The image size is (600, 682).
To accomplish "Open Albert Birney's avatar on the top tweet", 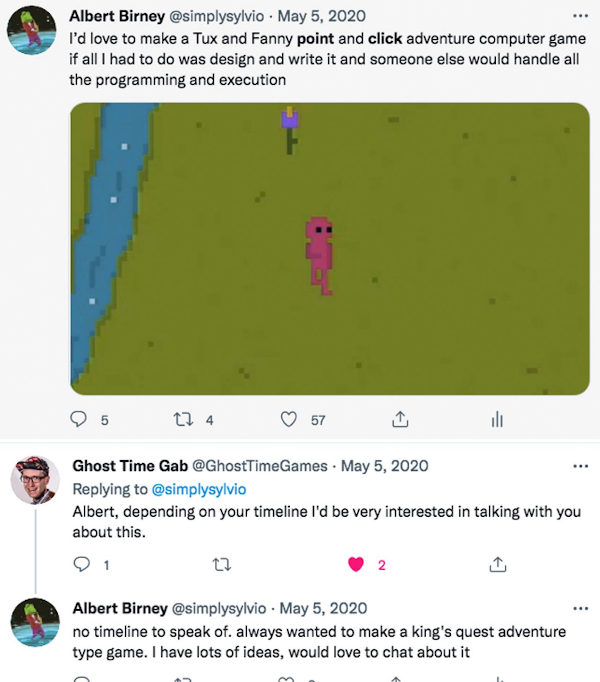I will (x=35, y=32).
